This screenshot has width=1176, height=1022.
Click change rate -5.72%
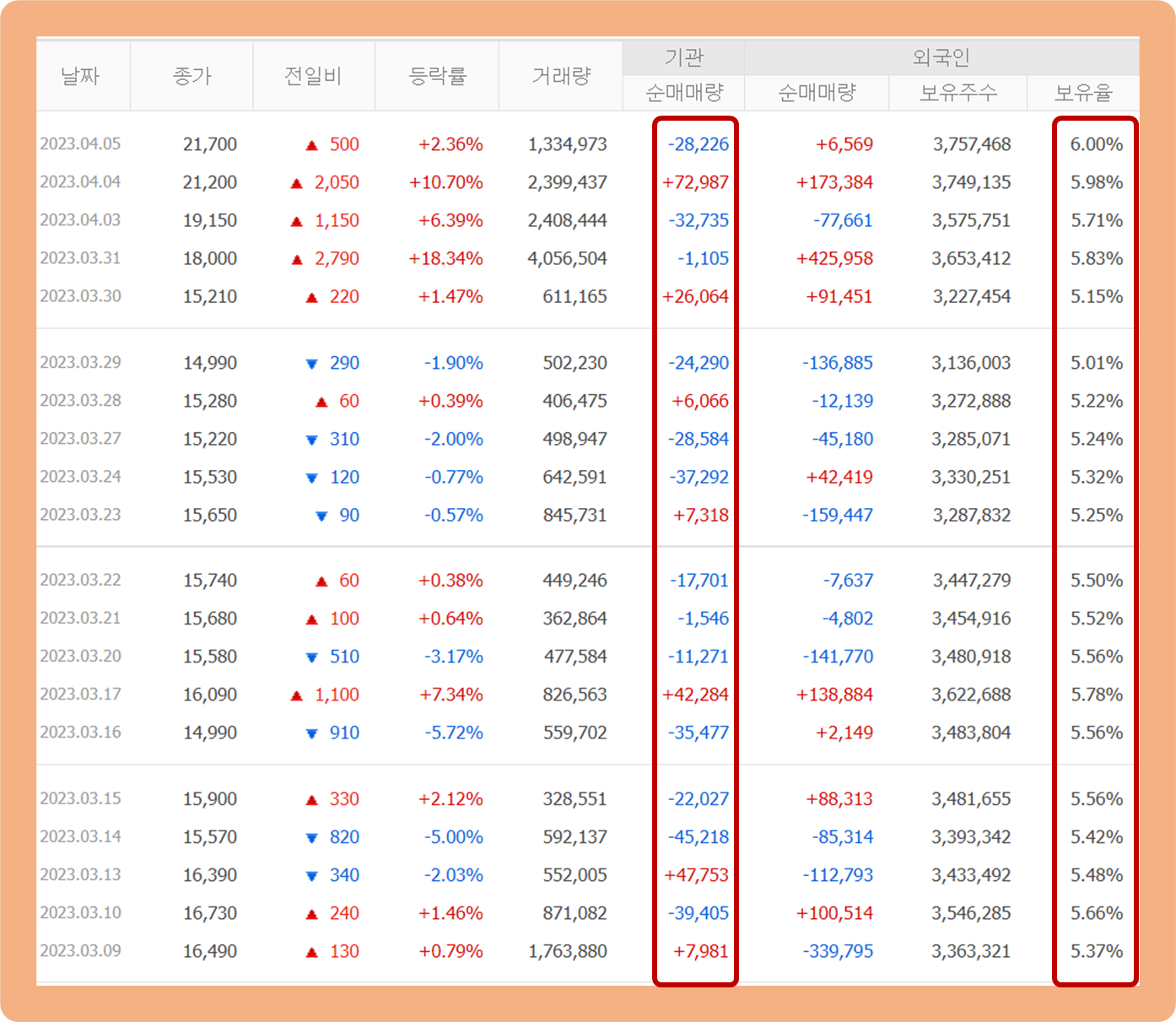454,733
